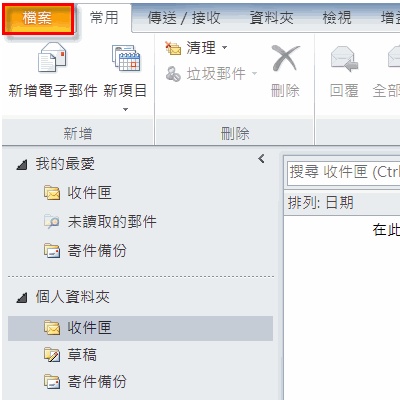The width and height of the screenshot is (400, 400).
Task: Click the 搜尋 收件匣 search box
Action: click(343, 172)
